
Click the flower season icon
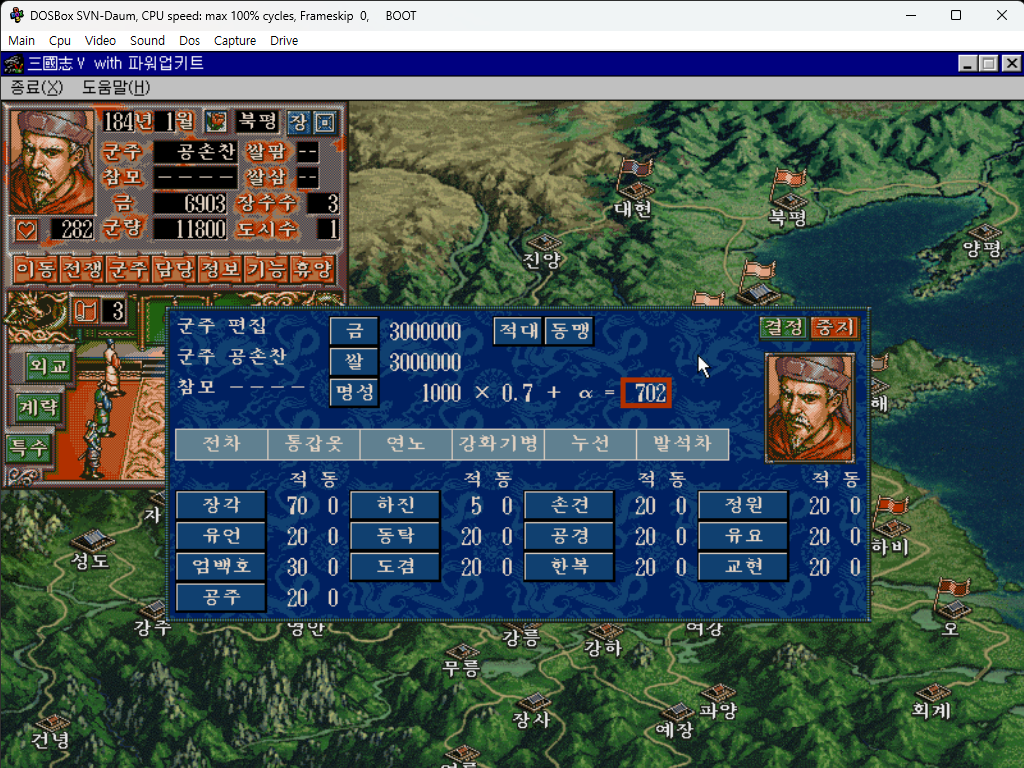coord(216,122)
